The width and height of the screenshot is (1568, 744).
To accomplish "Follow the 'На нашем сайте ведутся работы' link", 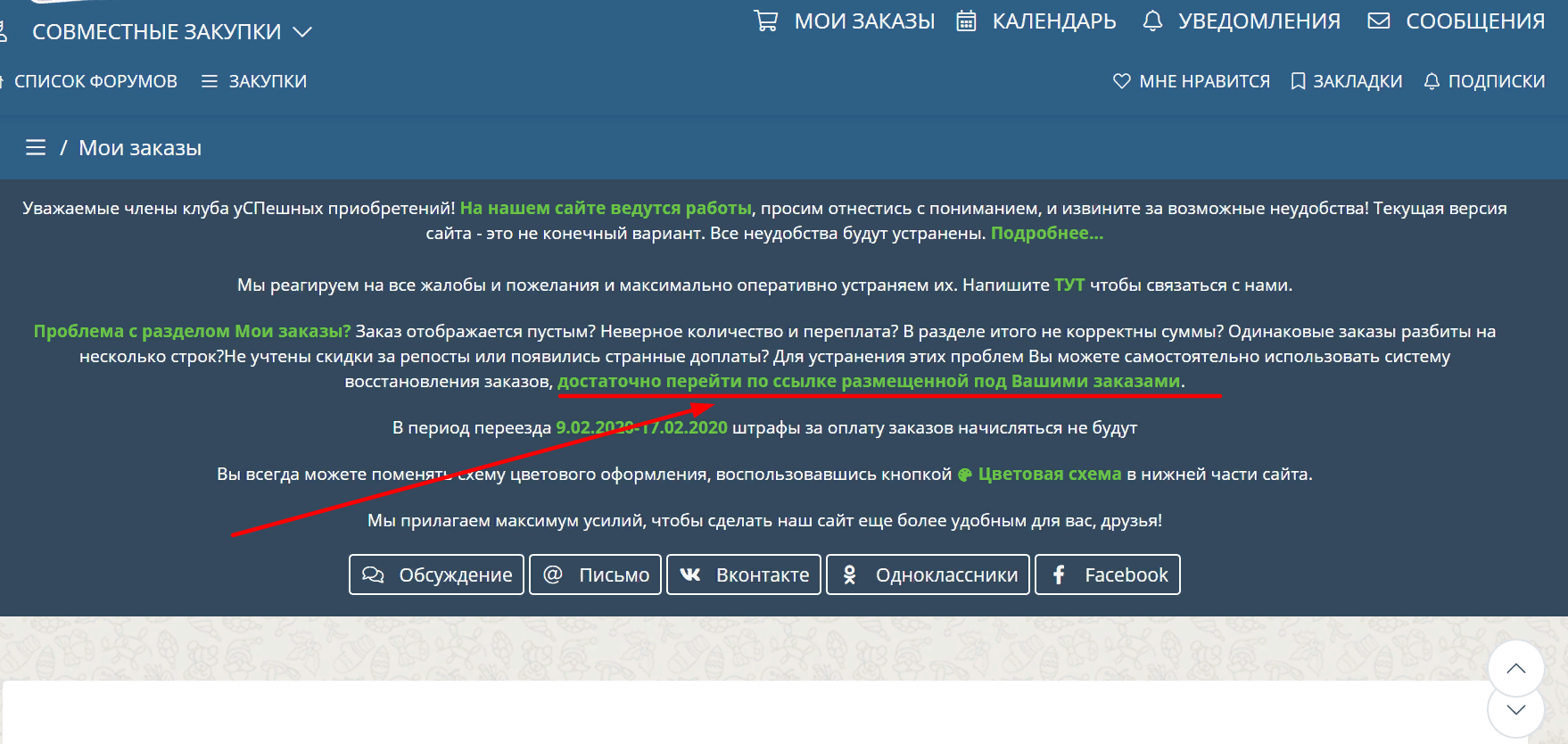I will (x=606, y=208).
